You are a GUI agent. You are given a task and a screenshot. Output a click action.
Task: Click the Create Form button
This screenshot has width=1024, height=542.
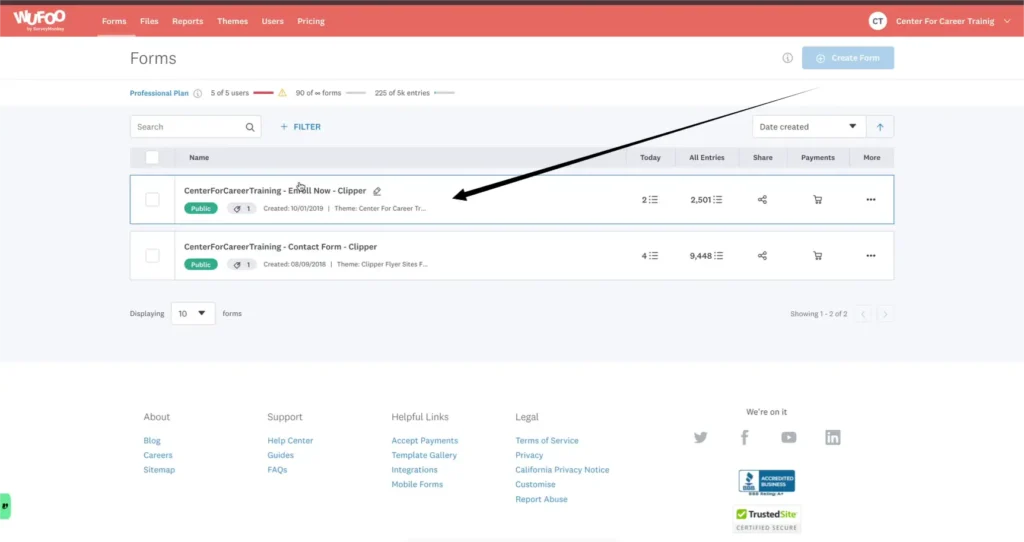[848, 58]
